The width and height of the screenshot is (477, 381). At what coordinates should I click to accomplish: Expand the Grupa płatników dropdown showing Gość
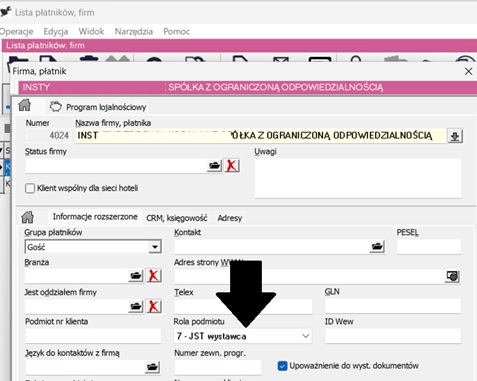[155, 247]
